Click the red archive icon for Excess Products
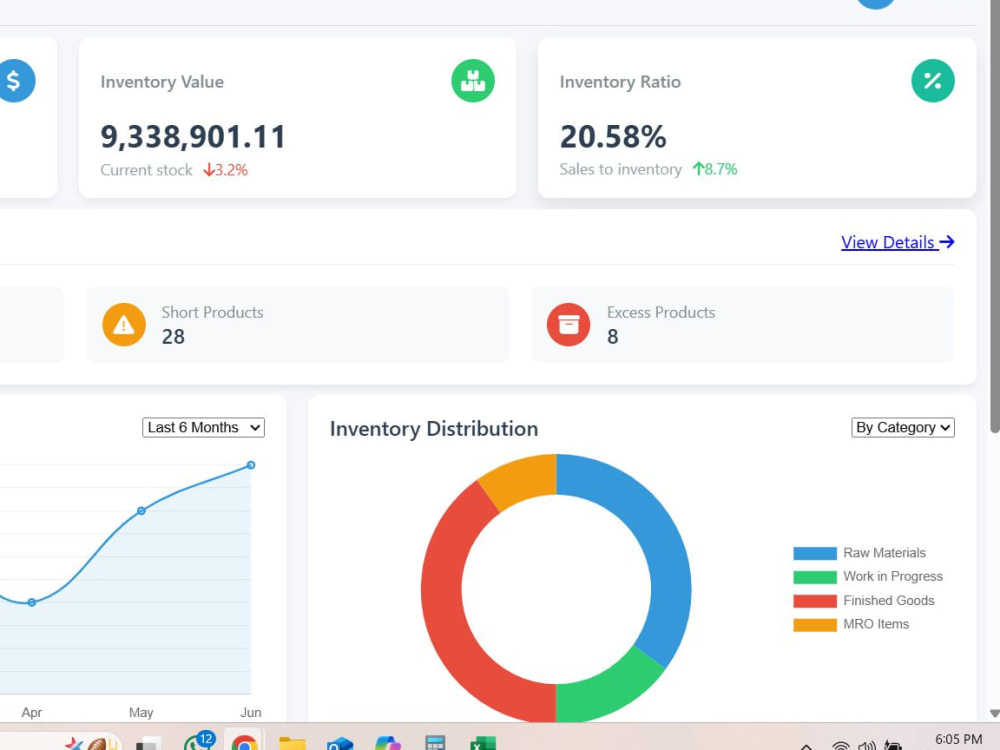1000x750 pixels. pyautogui.click(x=568, y=325)
